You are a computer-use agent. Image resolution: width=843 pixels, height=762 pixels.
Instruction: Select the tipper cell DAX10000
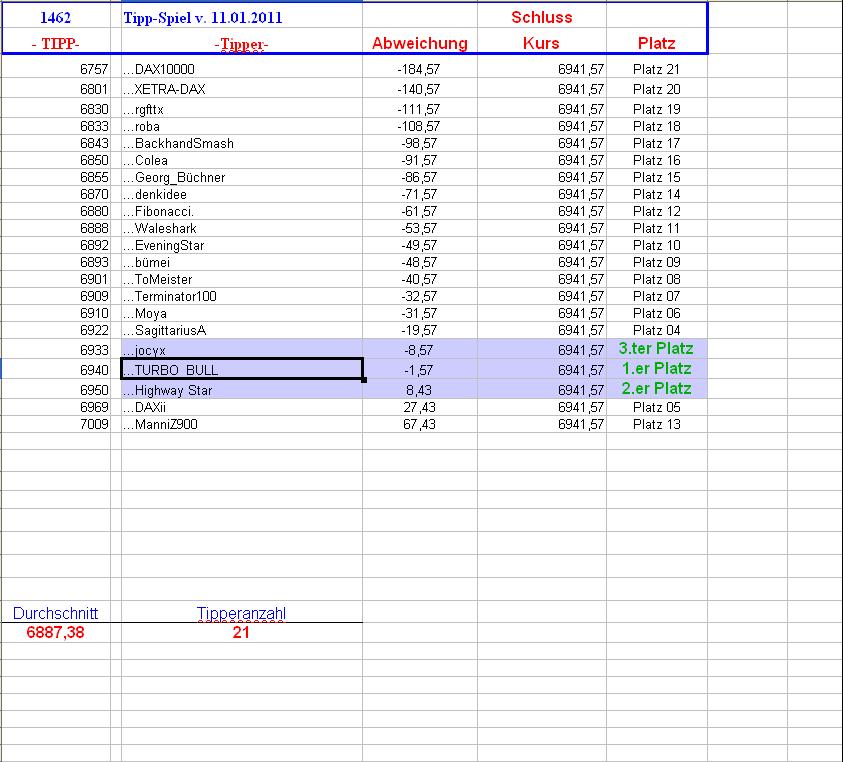pos(242,69)
